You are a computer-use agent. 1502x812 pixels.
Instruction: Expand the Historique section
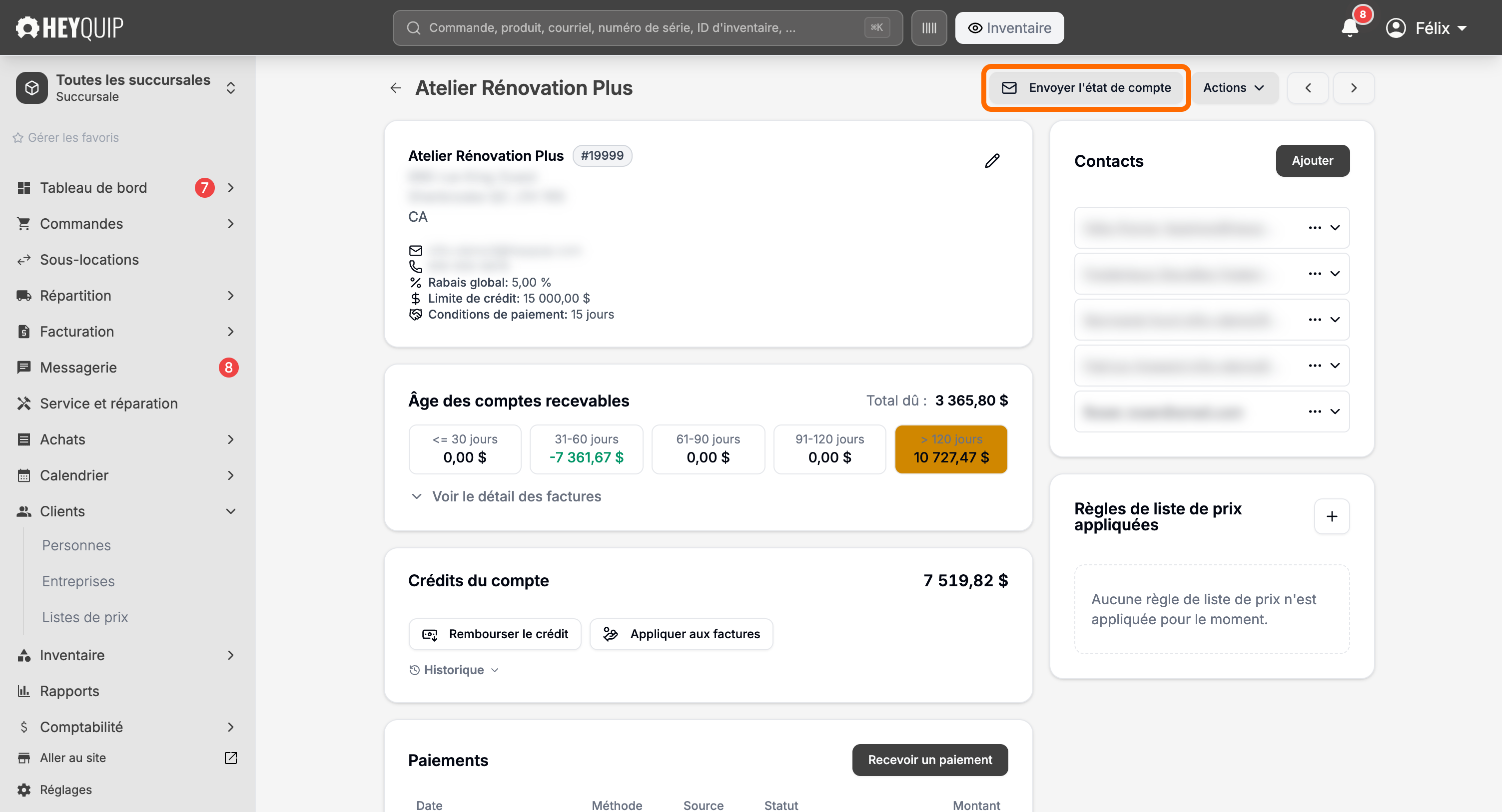[x=454, y=670]
